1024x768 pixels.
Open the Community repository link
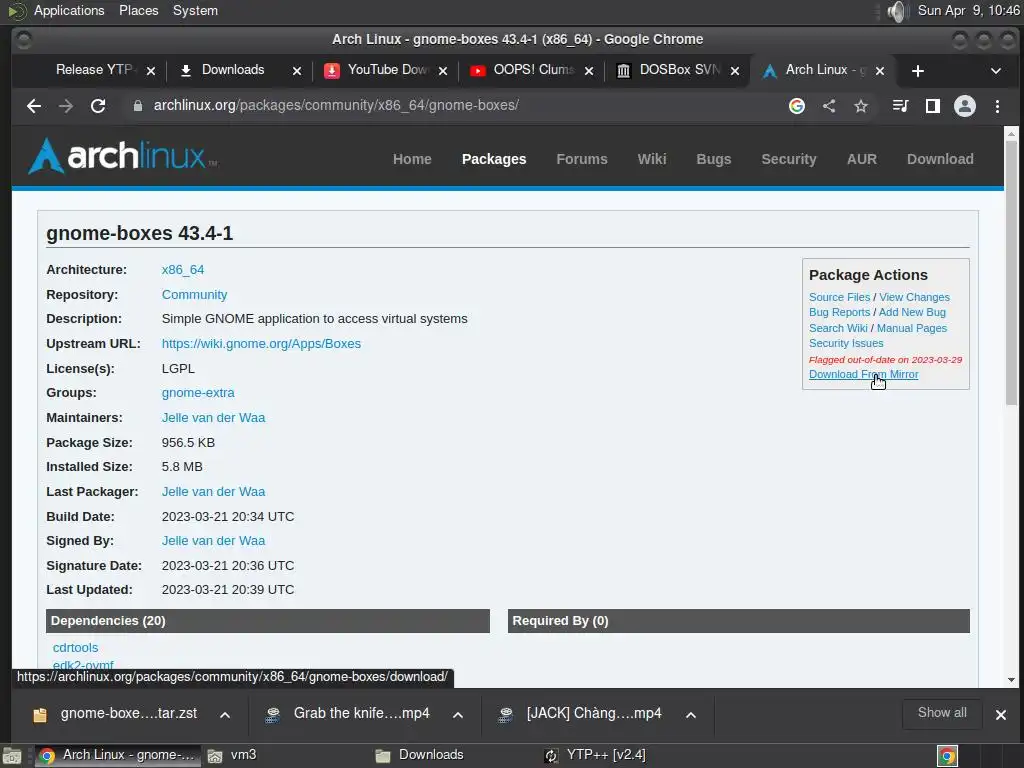click(x=195, y=295)
